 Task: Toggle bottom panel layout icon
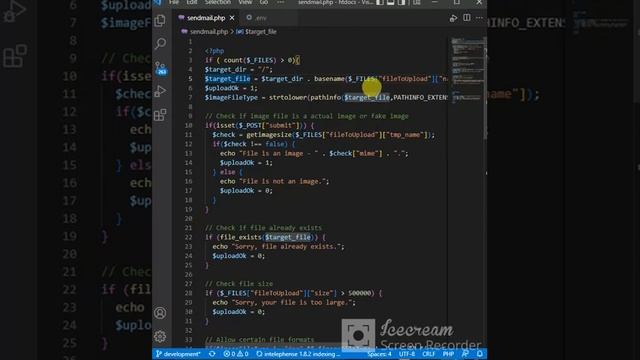coord(391,2)
